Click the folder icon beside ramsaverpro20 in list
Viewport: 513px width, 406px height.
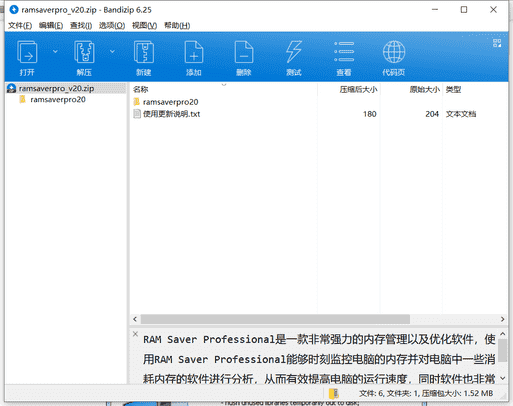(x=137, y=102)
